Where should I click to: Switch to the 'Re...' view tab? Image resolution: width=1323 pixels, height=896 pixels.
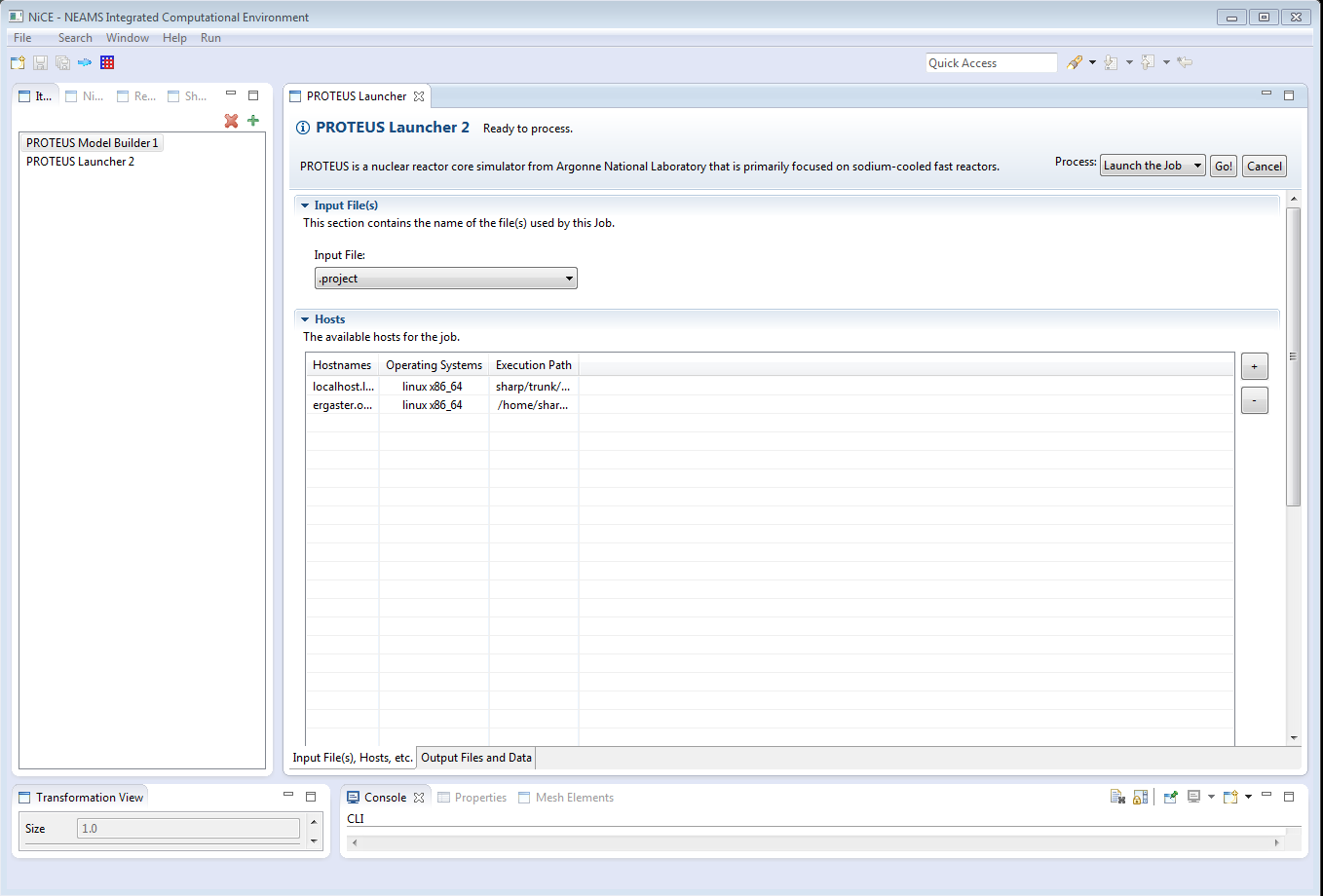click(x=136, y=96)
